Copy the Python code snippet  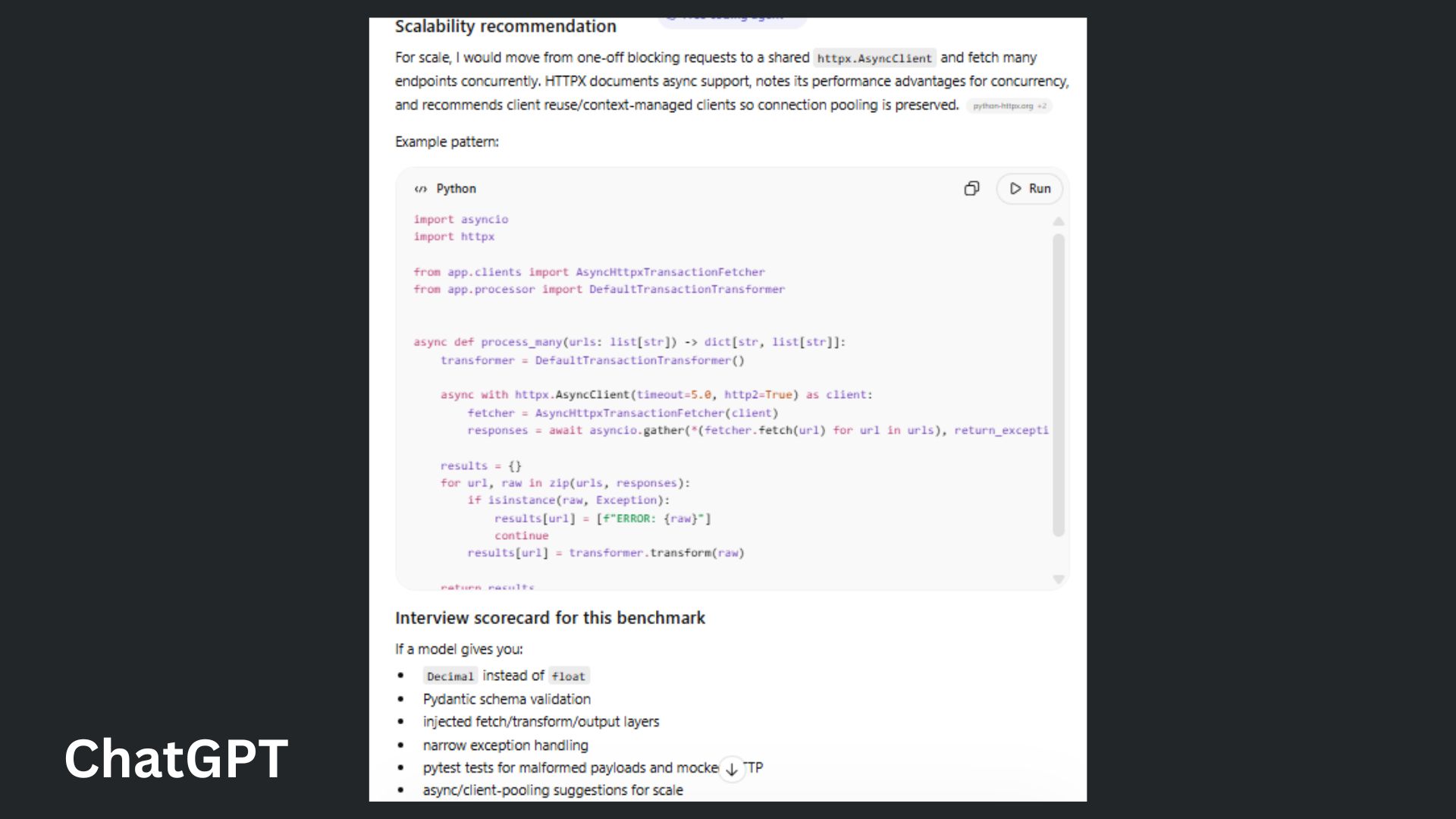971,188
